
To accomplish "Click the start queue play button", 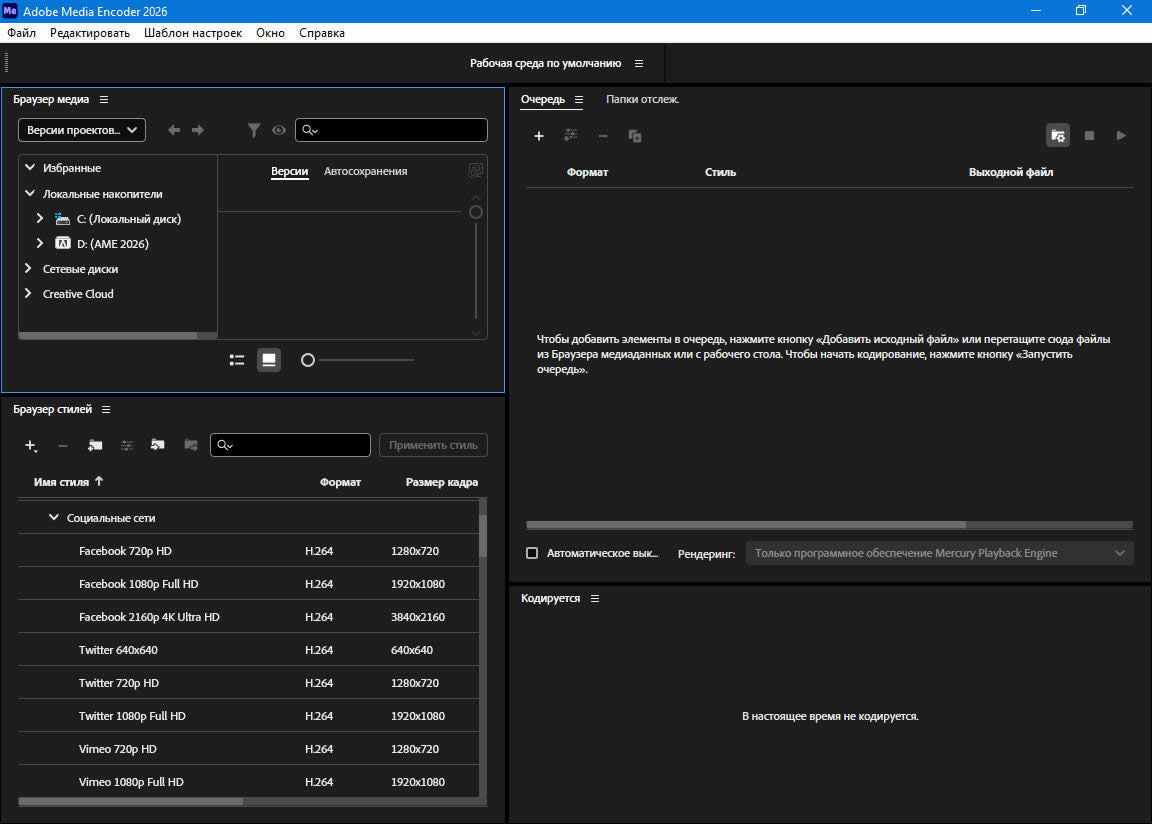I will 1121,135.
